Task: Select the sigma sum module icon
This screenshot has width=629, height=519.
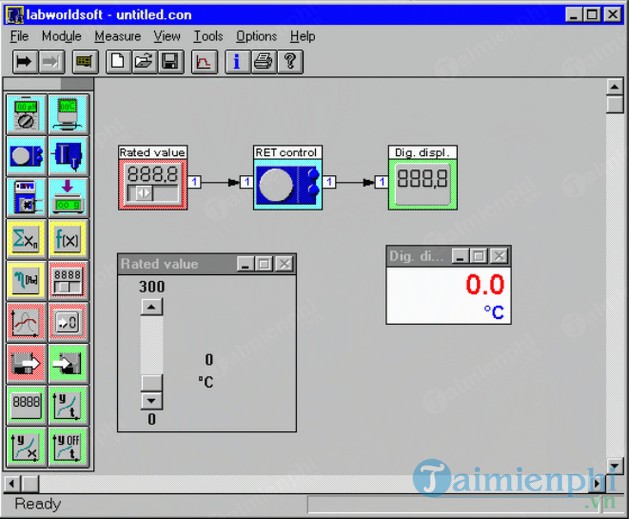Action: point(26,239)
